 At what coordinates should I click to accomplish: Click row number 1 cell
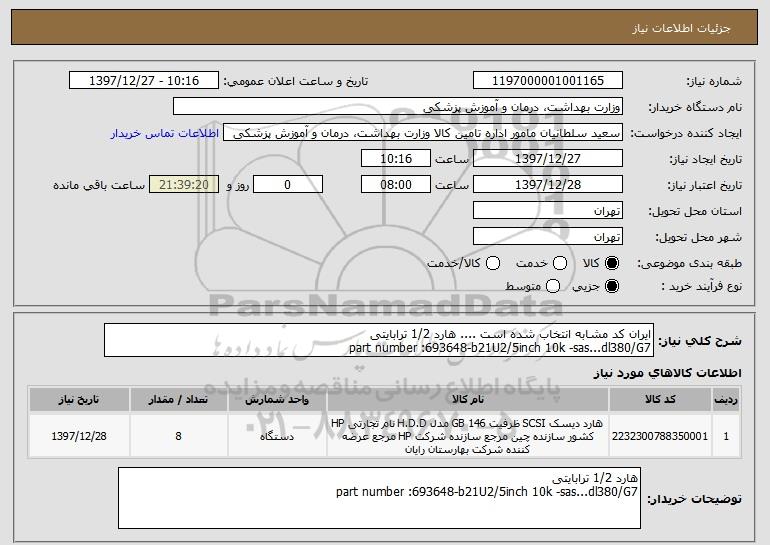tap(726, 436)
